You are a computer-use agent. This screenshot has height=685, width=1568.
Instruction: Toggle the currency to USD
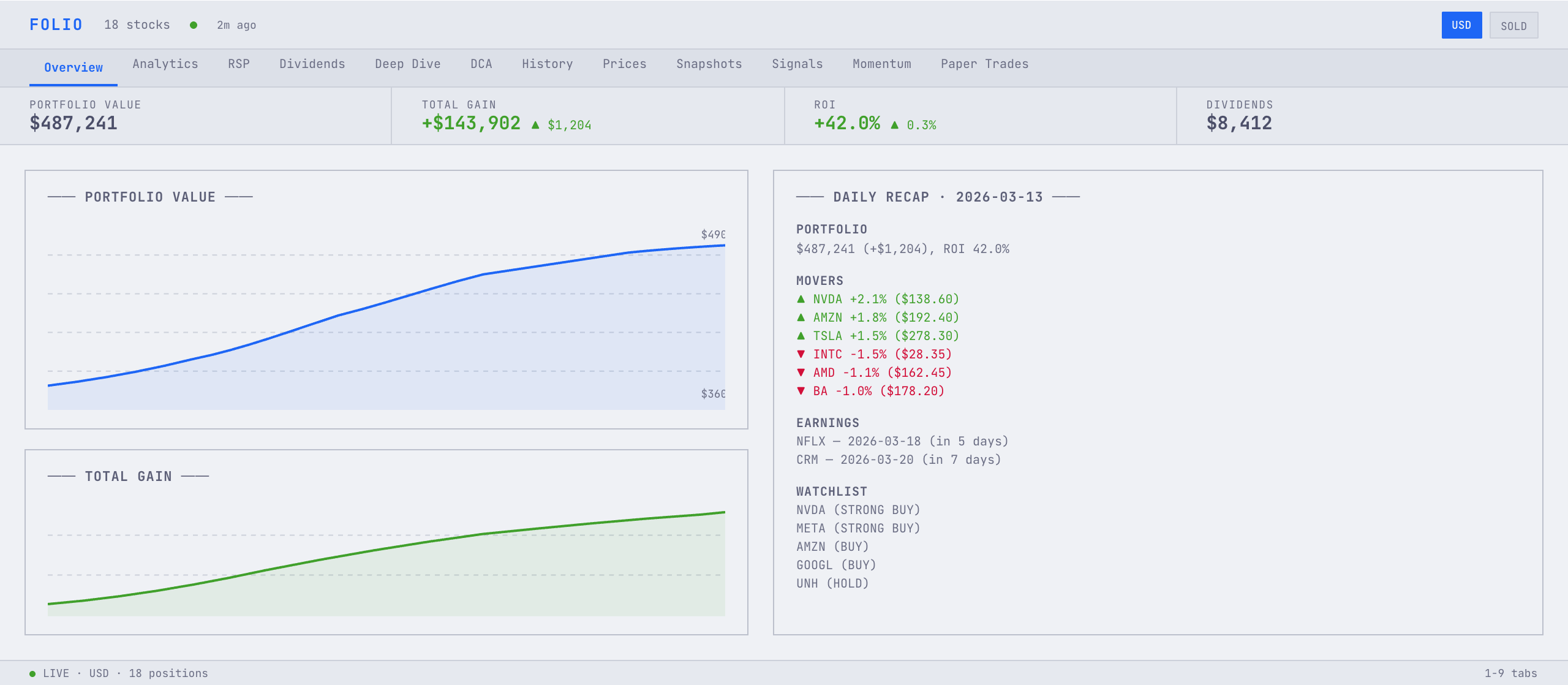[x=1461, y=25]
